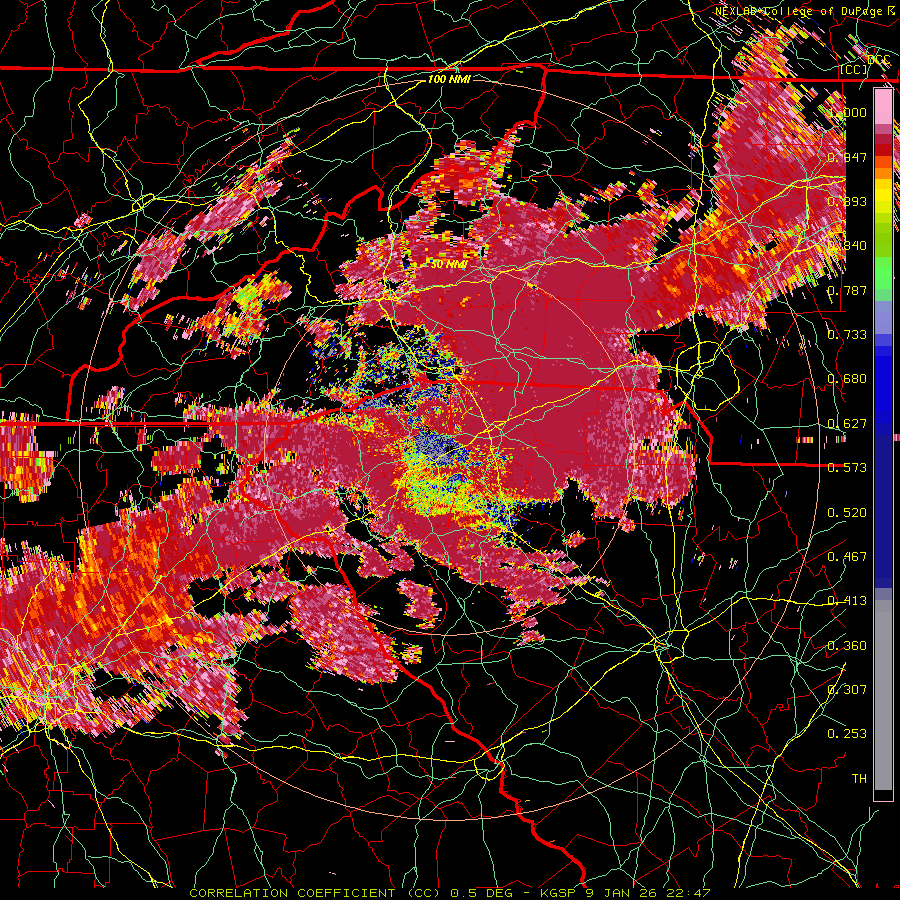
Task: Pick the yellow swatch beside 0.893
Action: click(x=883, y=200)
